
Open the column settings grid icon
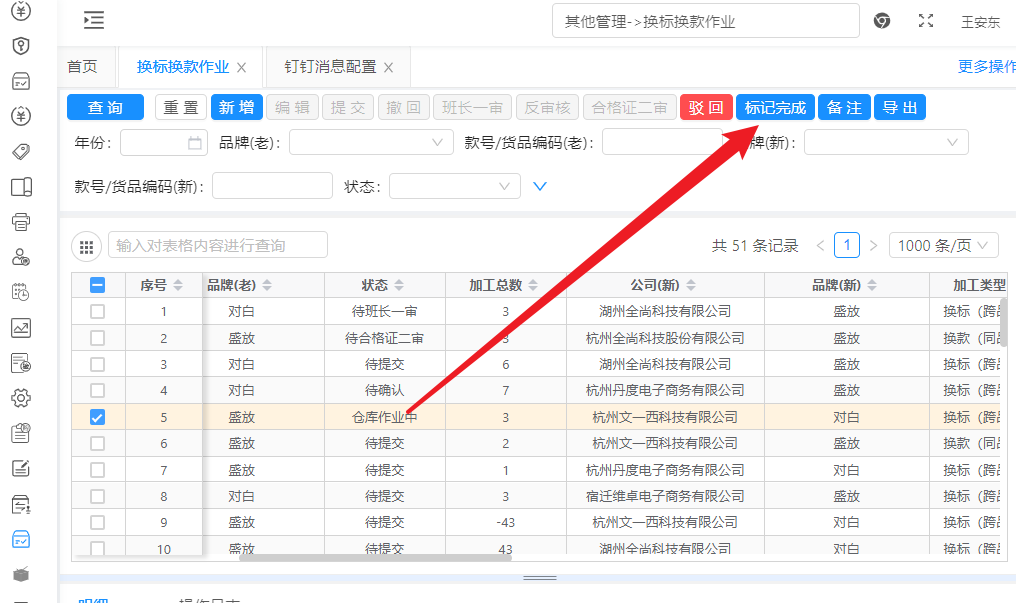87,246
